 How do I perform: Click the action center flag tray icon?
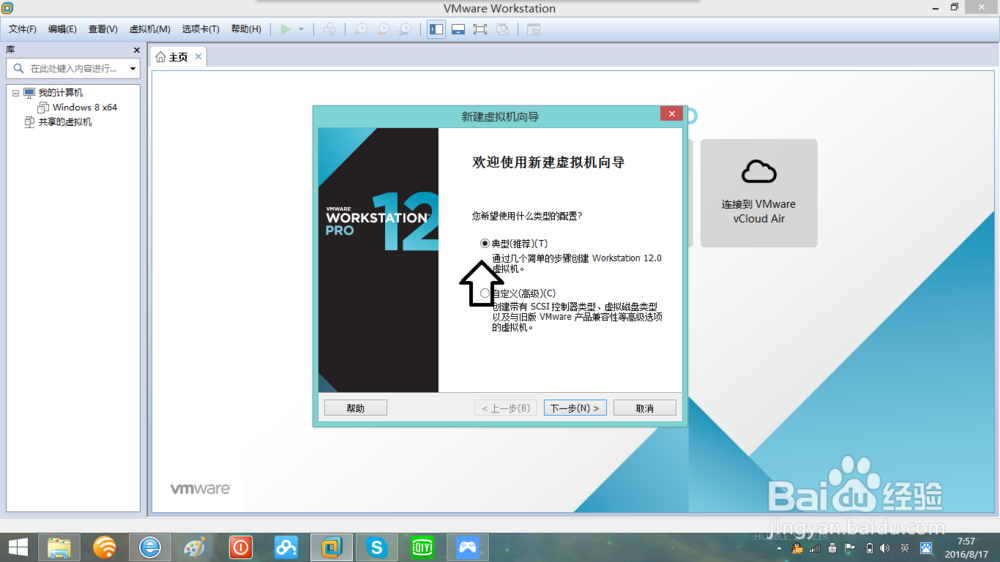click(849, 548)
